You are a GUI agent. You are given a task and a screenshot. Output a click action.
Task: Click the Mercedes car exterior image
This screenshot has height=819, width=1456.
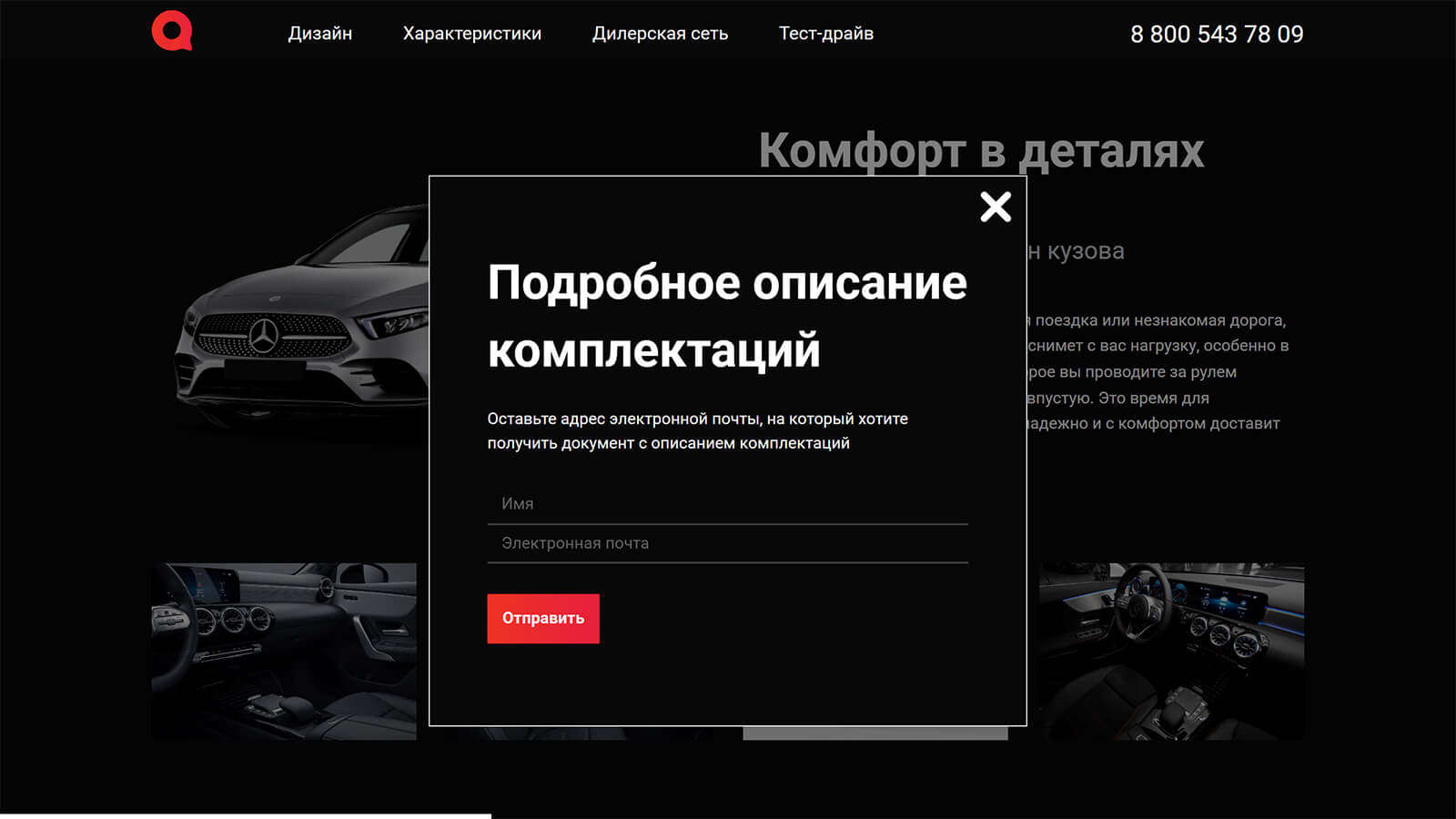302,318
